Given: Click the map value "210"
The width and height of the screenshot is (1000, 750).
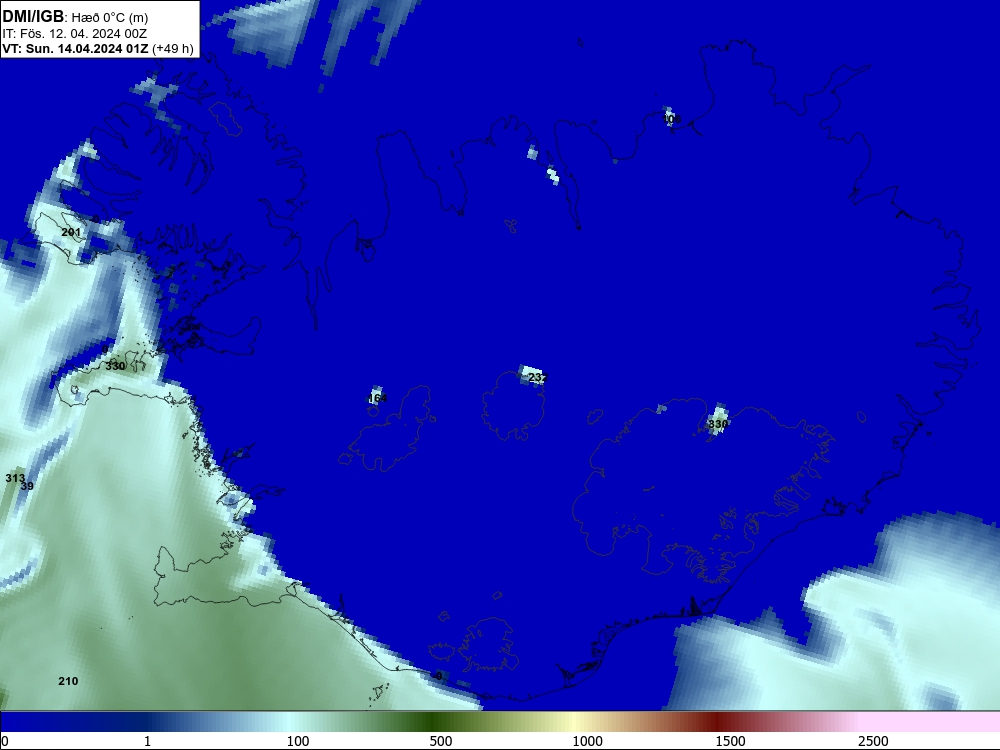Looking at the screenshot, I should 68,681.
